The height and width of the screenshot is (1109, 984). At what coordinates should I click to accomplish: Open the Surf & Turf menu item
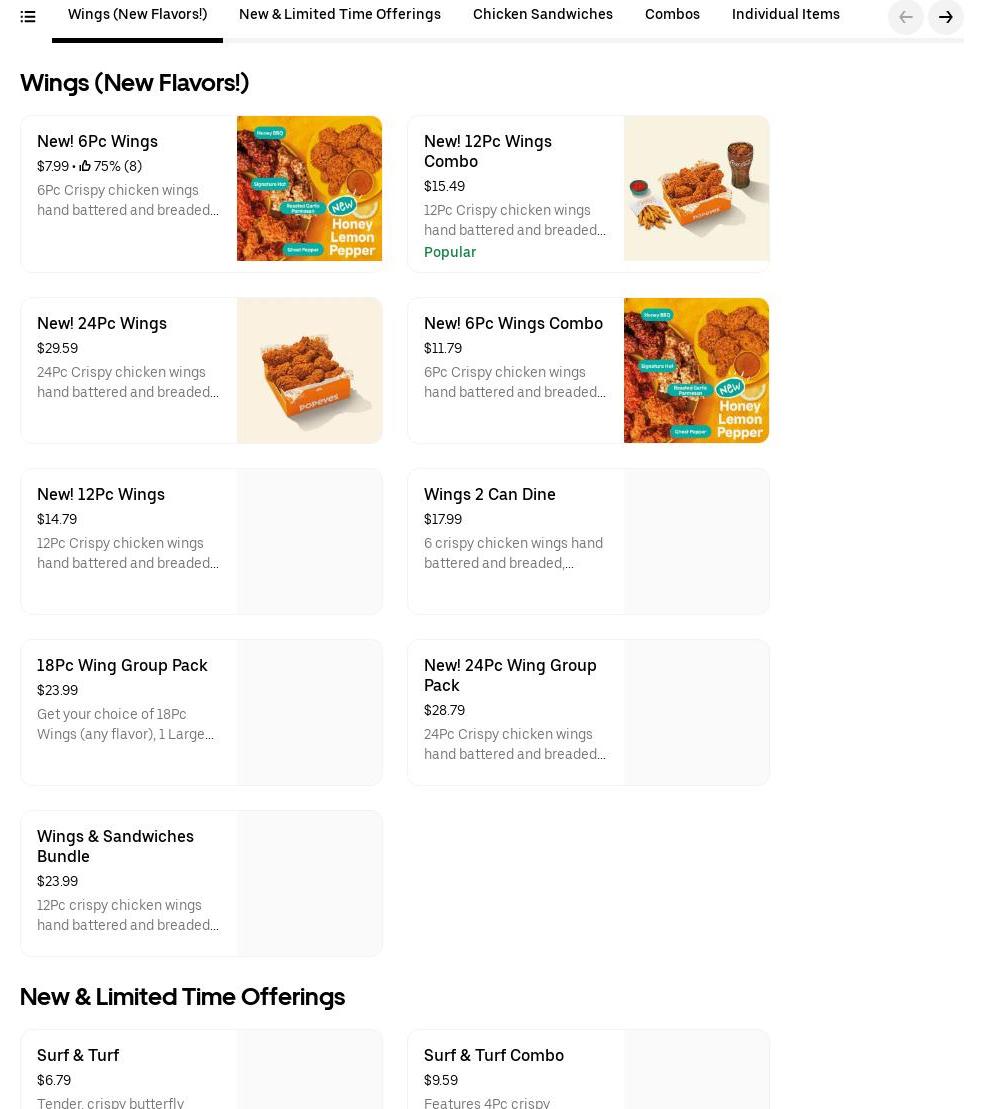(x=78, y=1056)
